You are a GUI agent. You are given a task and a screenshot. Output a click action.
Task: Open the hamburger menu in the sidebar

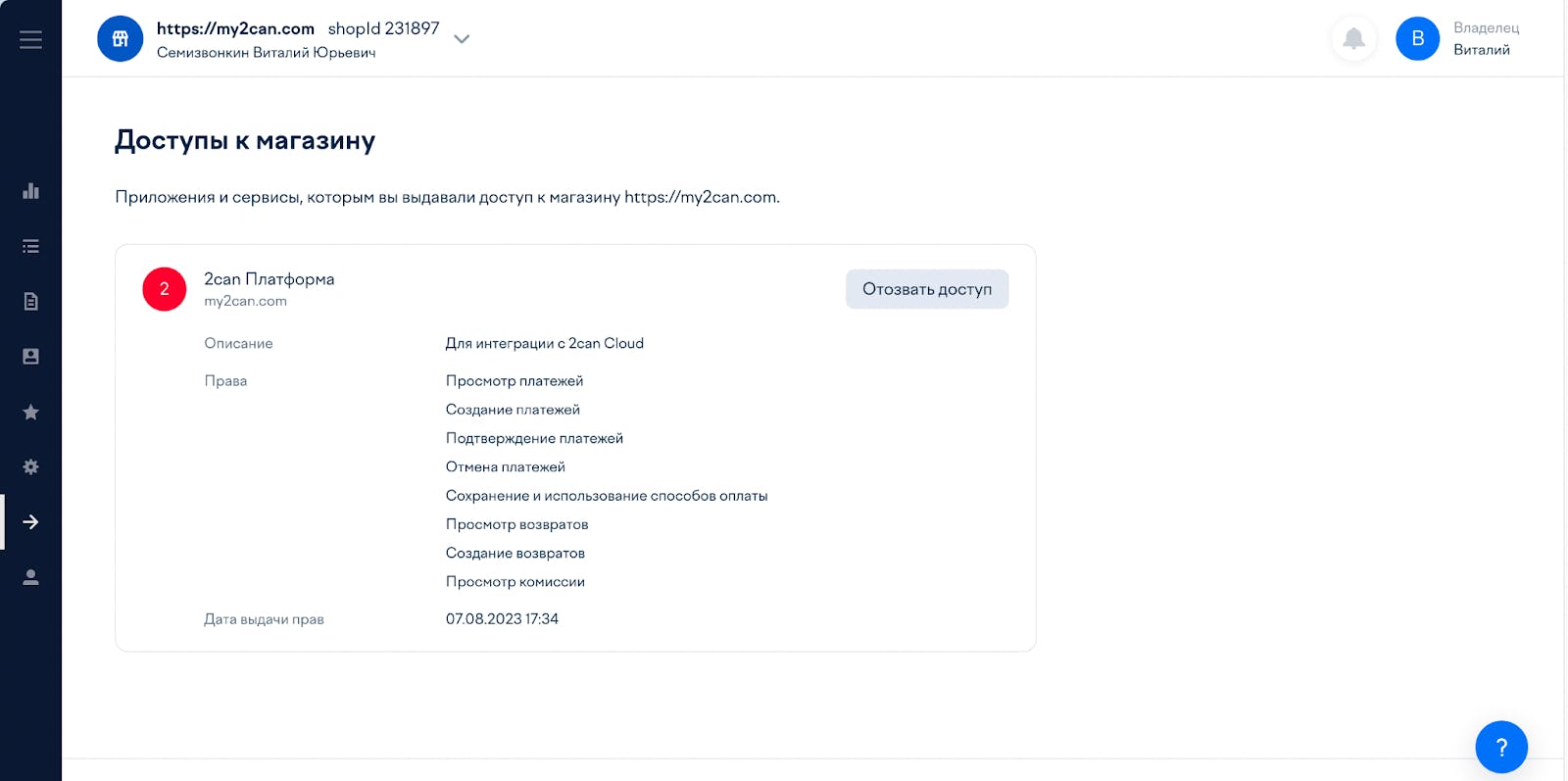(30, 39)
